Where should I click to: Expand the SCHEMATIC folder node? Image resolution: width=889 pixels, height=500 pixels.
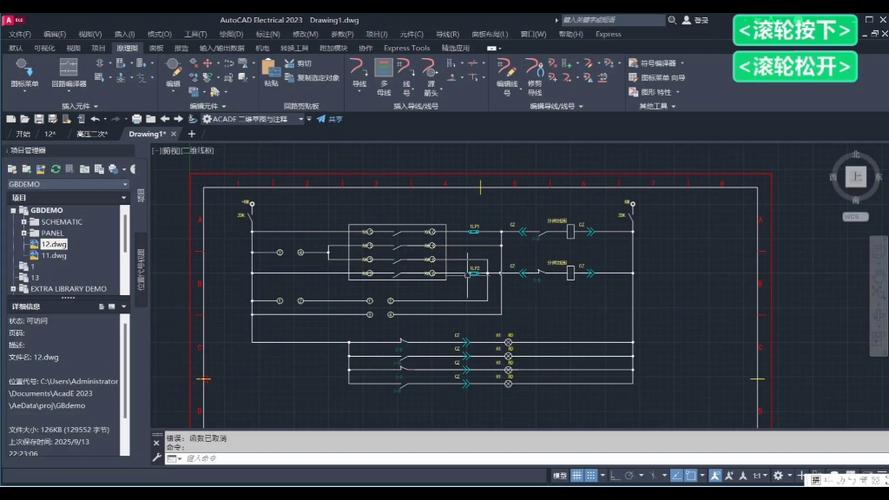[24, 222]
